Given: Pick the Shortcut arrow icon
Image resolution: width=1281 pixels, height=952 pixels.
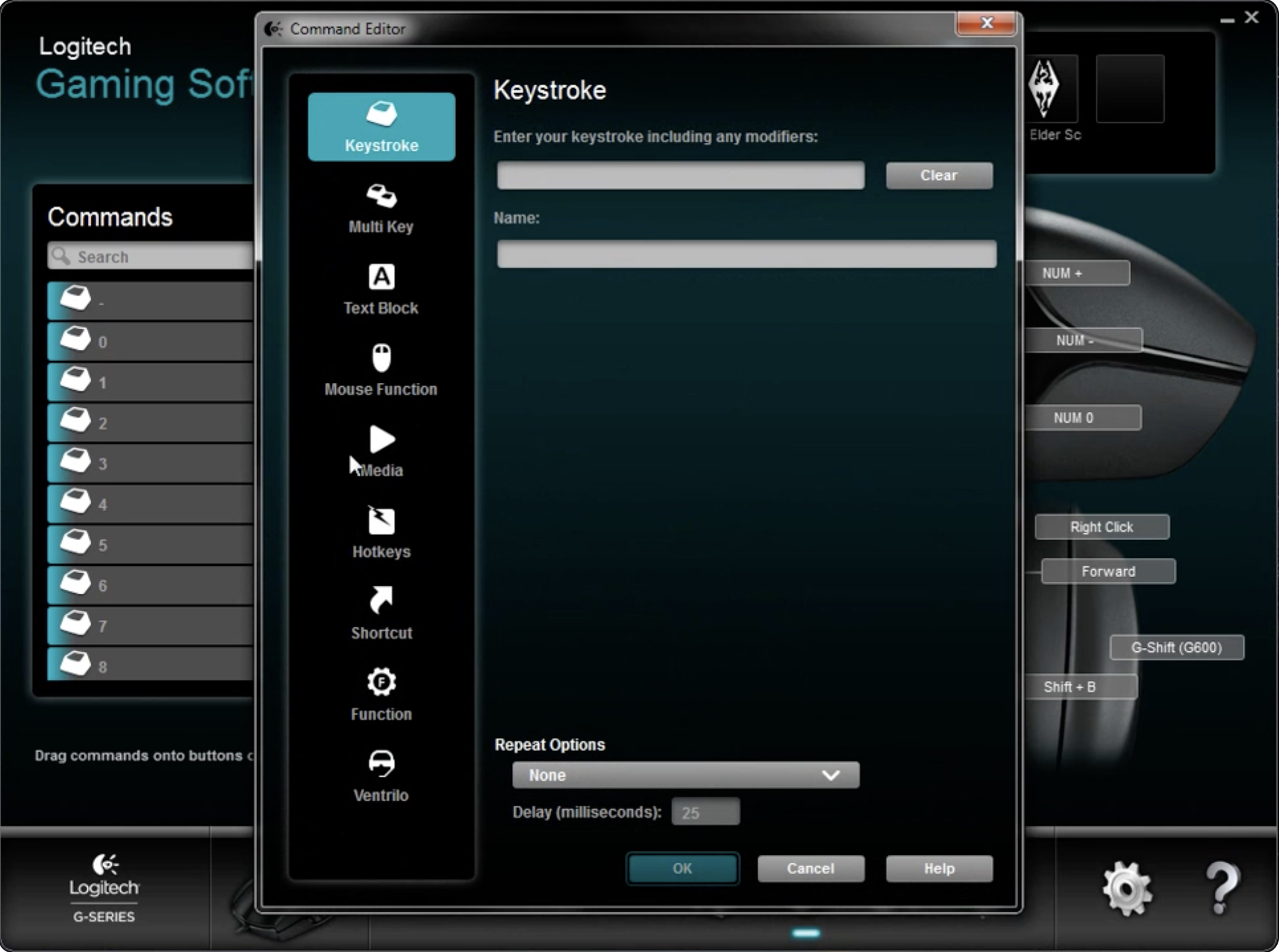Looking at the screenshot, I should click(381, 600).
